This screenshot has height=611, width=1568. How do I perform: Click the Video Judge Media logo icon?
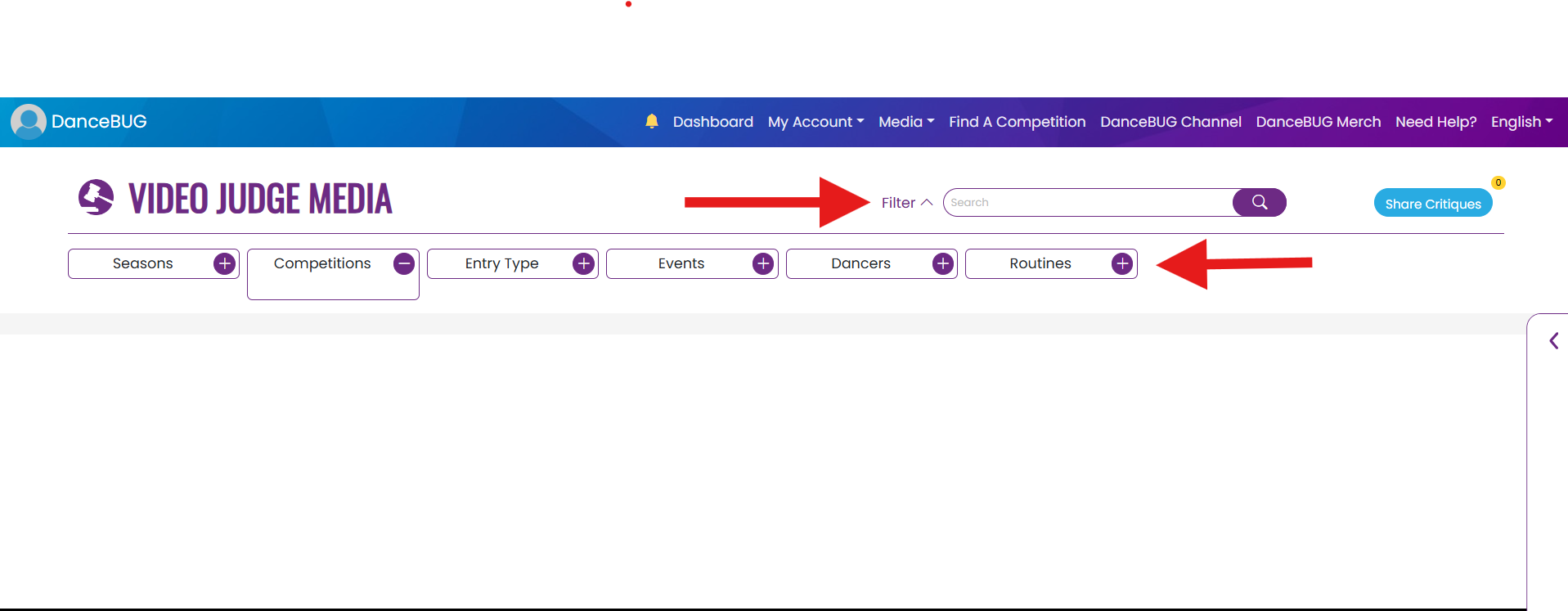[x=96, y=197]
